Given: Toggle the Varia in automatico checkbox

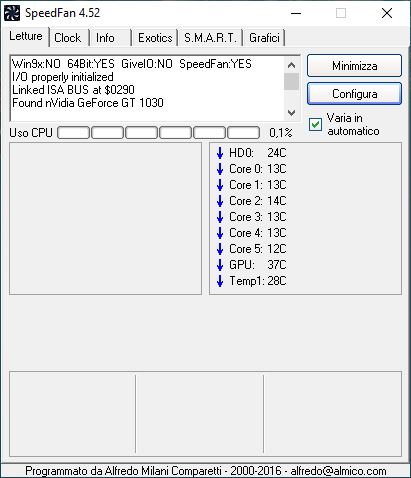Looking at the screenshot, I should pos(315,124).
